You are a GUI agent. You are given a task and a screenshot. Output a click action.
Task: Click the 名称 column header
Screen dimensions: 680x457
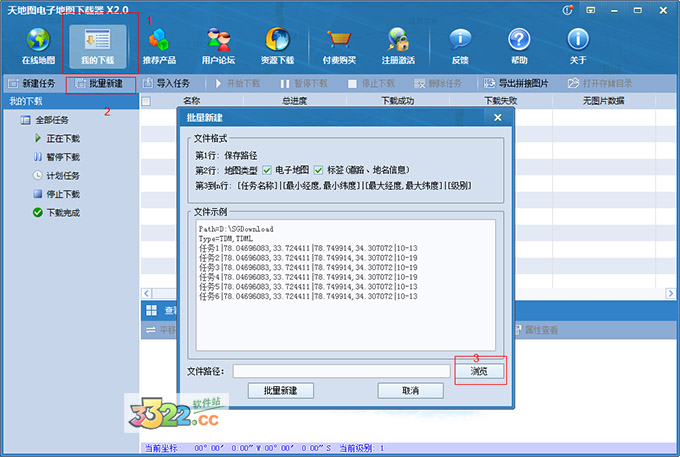[191, 101]
